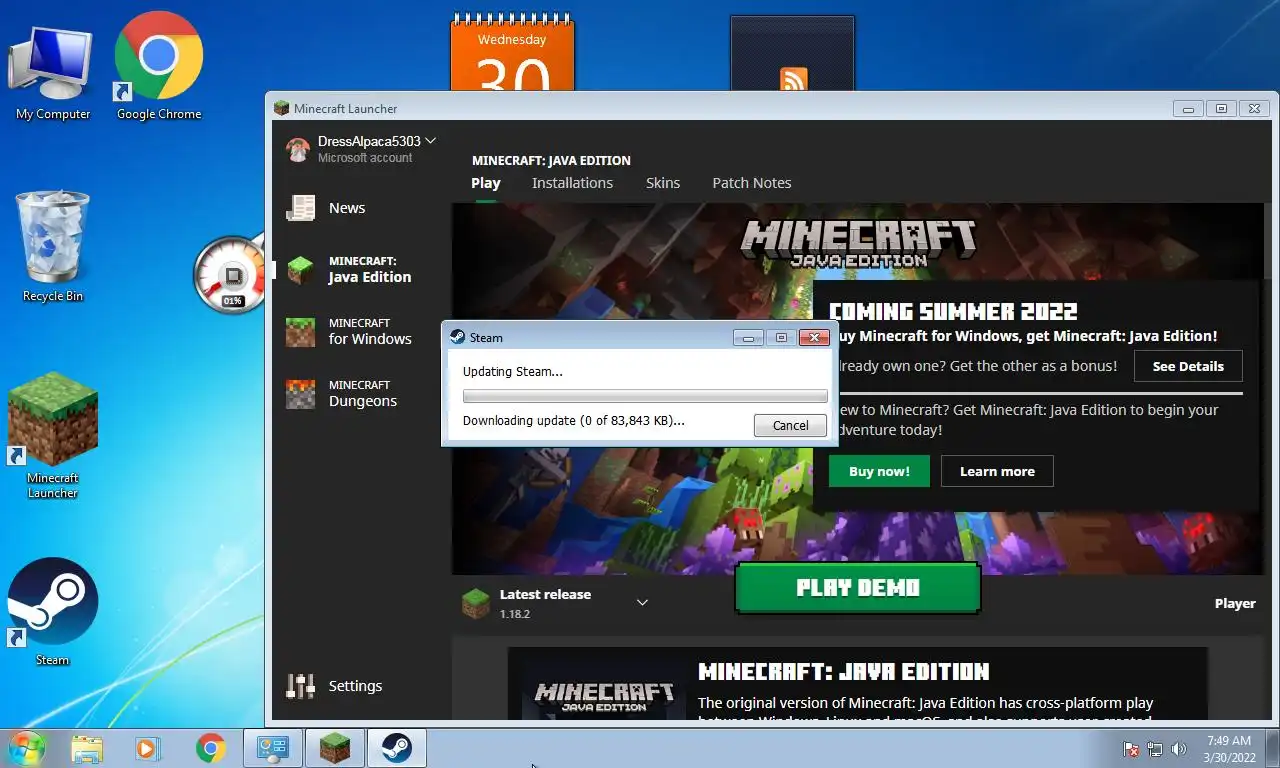Open the News section in the launcher
The image size is (1280, 768).
coord(347,208)
